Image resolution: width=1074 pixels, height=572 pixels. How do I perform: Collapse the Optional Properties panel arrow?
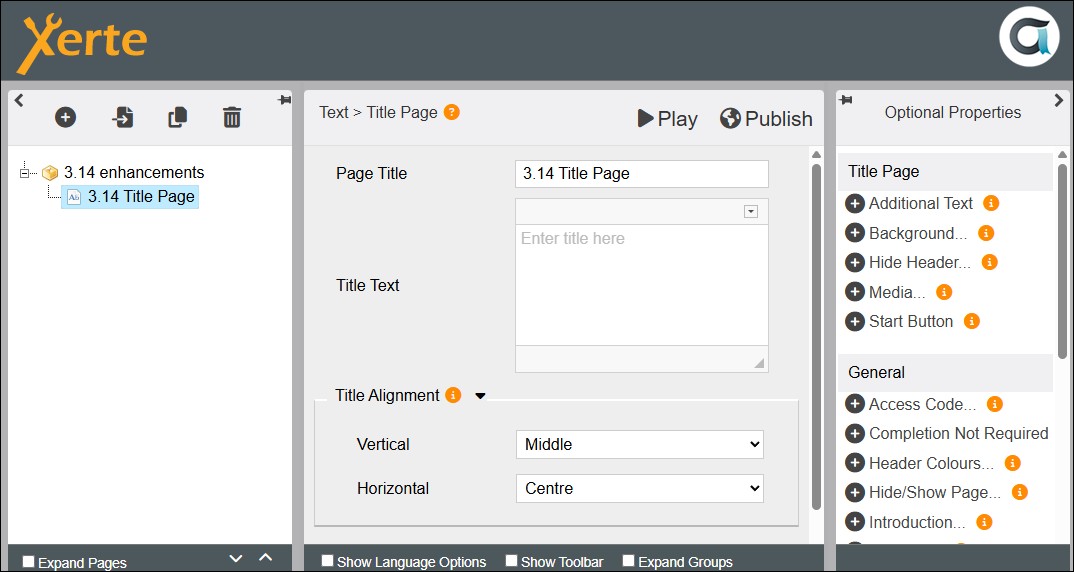coord(1059,100)
